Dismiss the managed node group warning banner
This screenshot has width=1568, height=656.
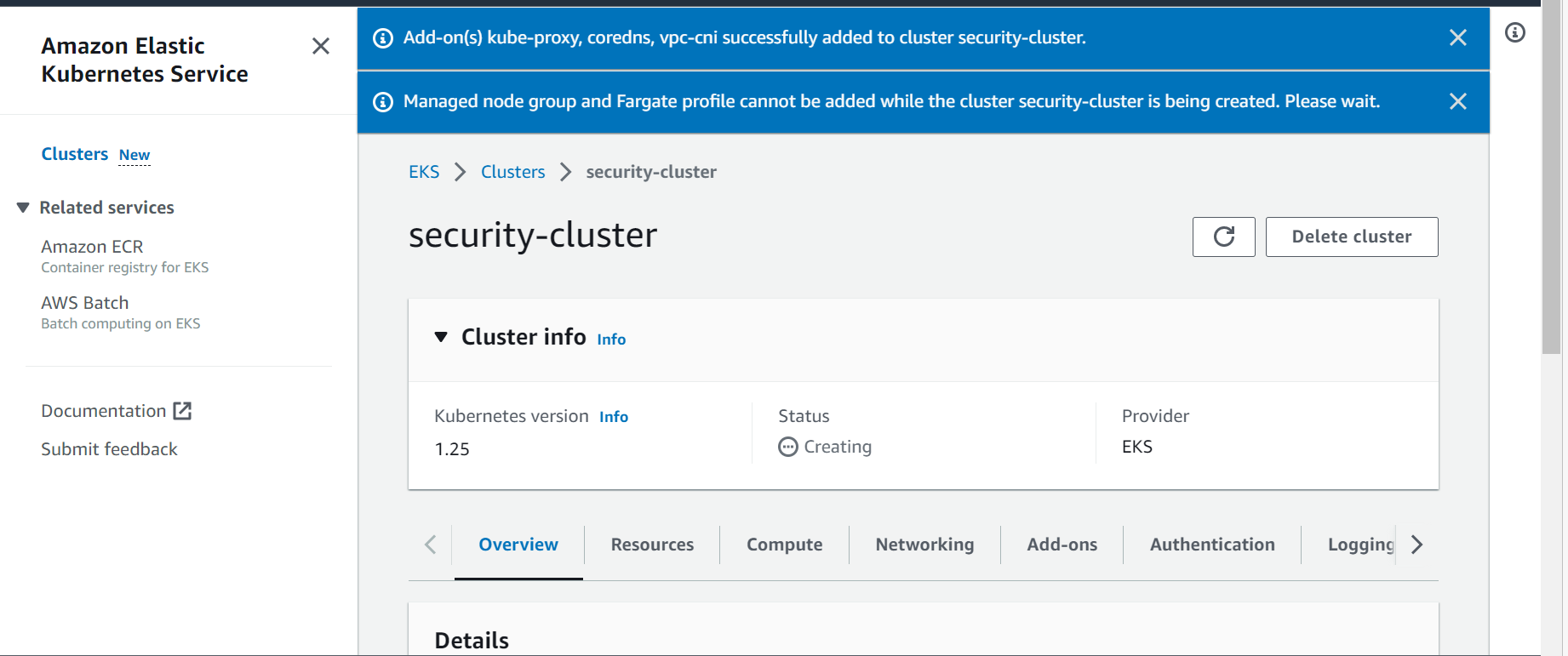[x=1457, y=101]
